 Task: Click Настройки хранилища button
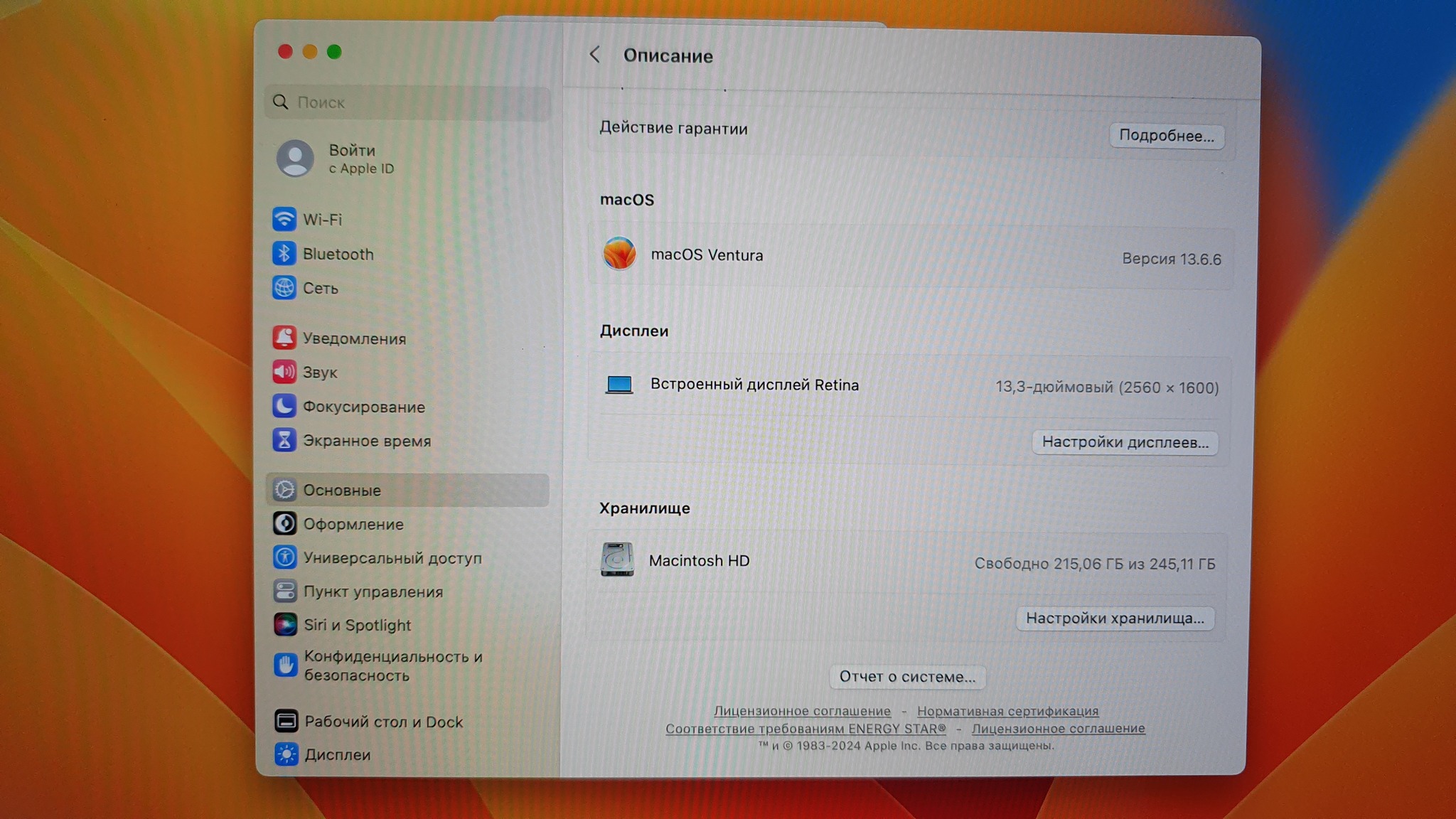1114,619
